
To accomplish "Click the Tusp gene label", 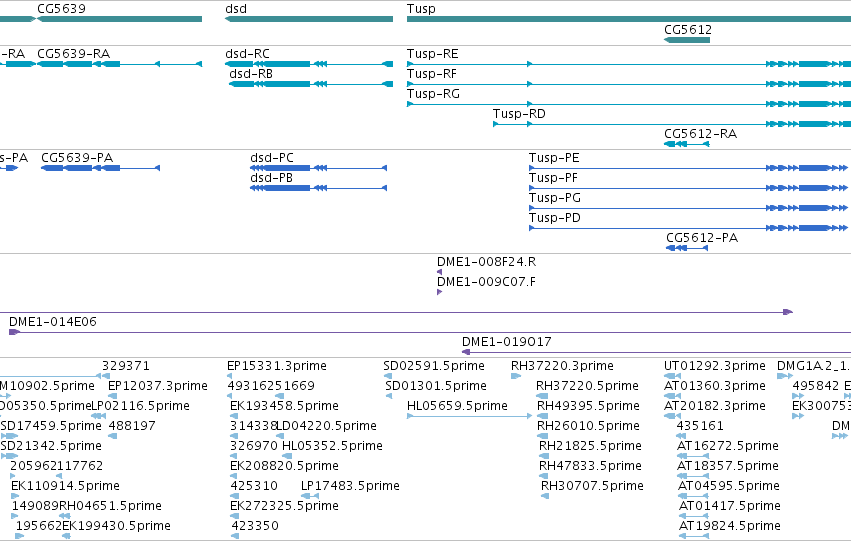I will [421, 9].
